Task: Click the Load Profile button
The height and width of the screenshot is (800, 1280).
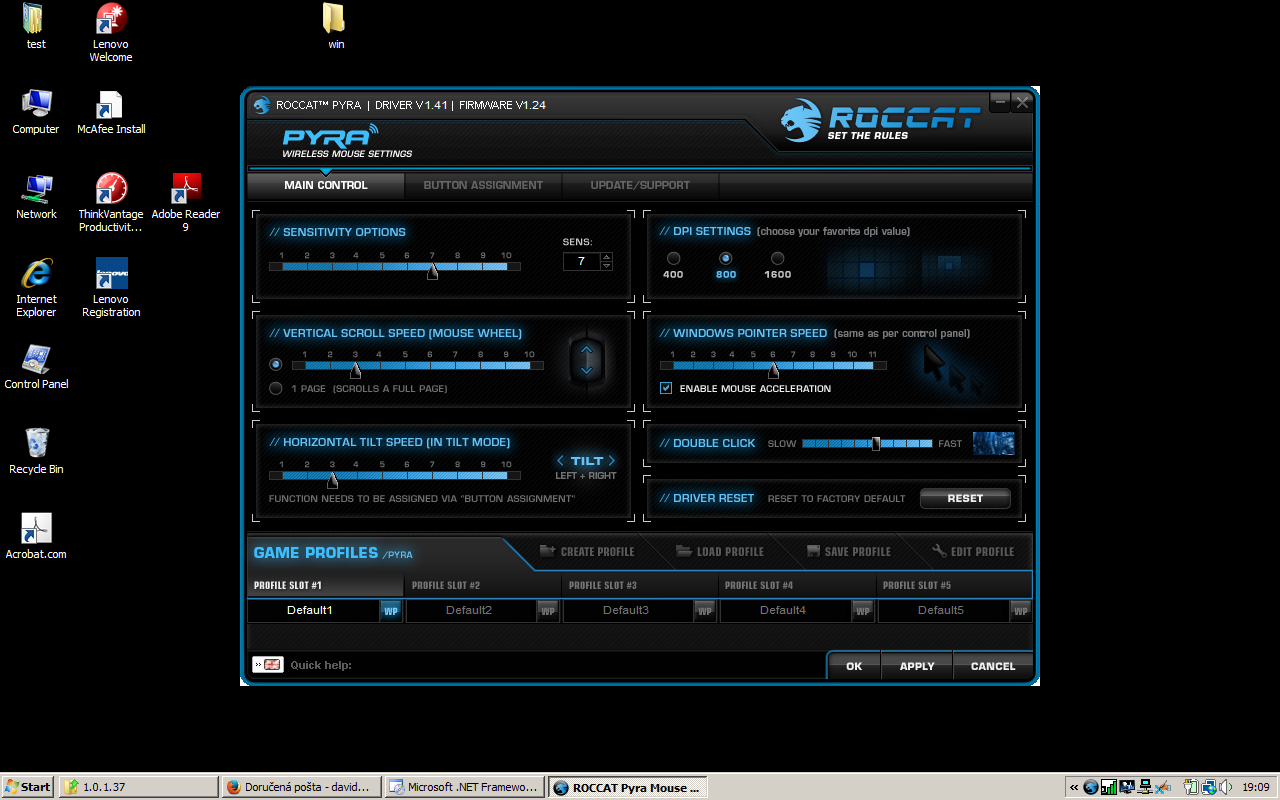Action: click(720, 551)
